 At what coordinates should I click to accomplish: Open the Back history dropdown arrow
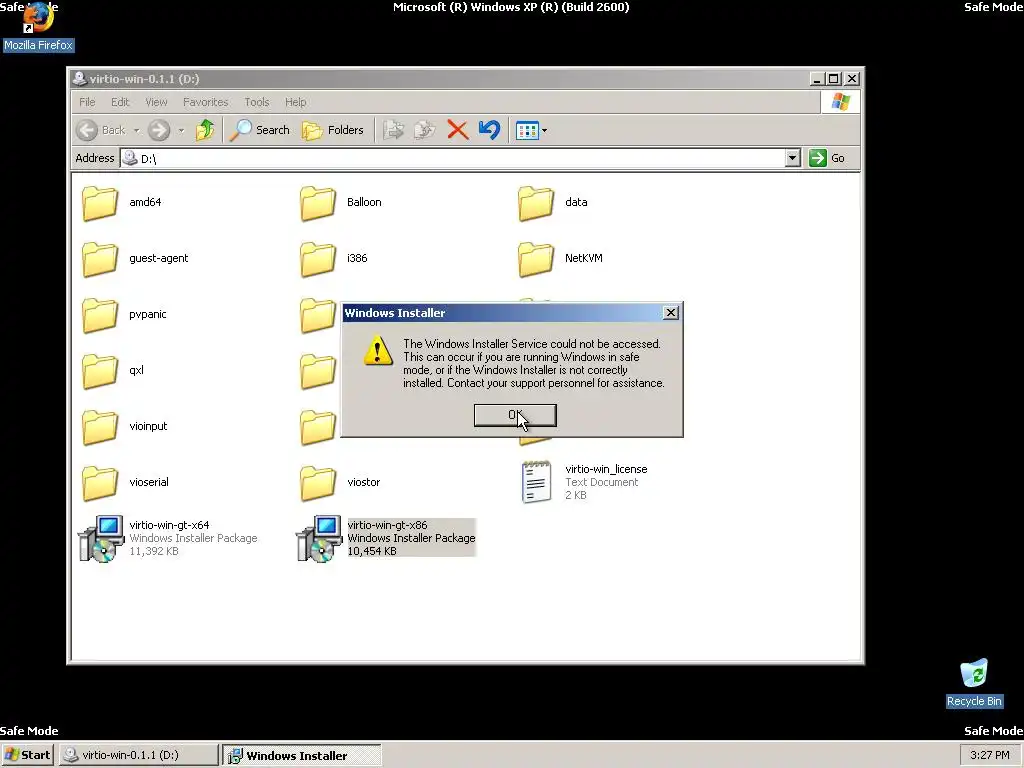pos(136,131)
